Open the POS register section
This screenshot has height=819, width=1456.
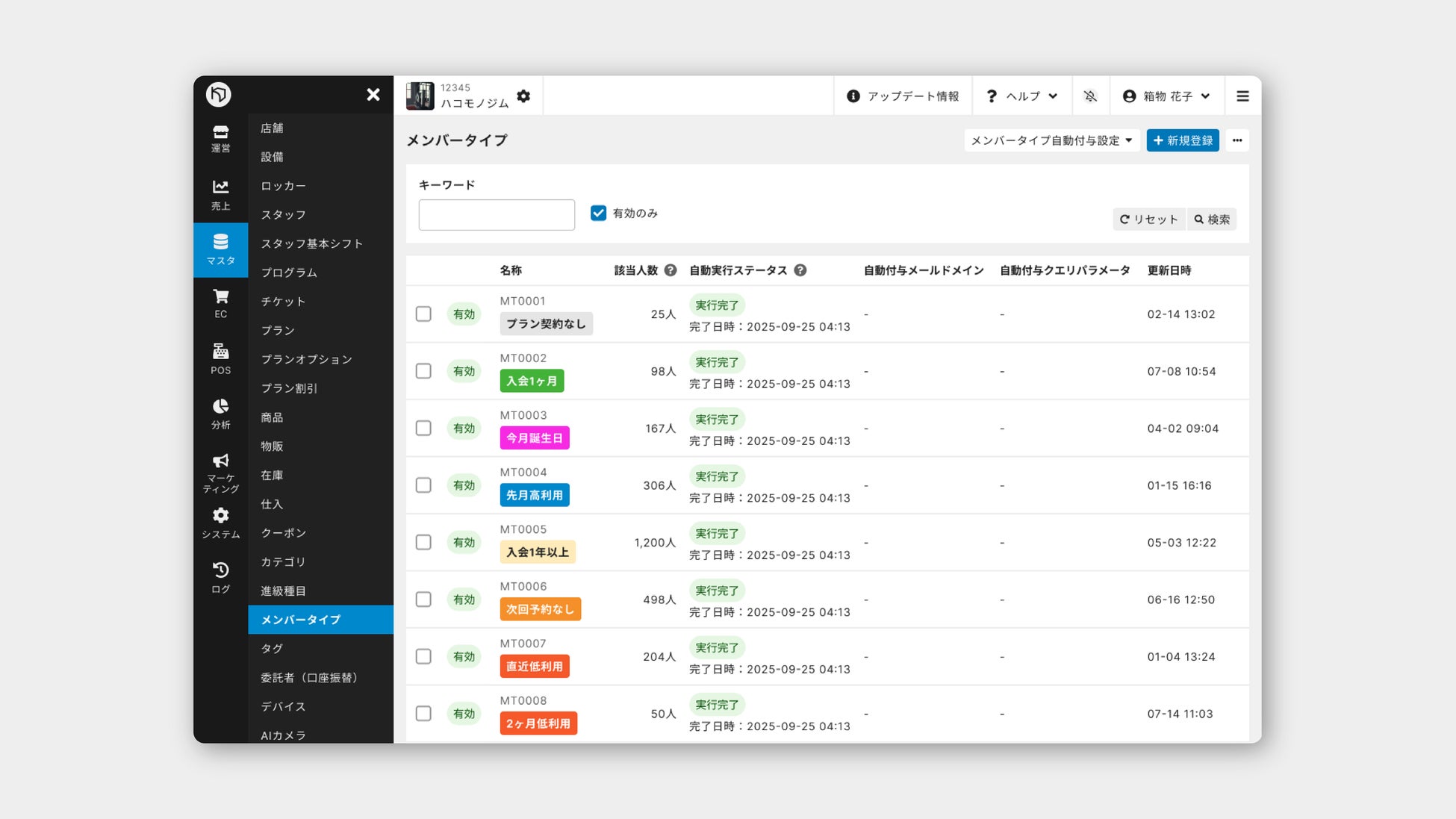coord(220,359)
